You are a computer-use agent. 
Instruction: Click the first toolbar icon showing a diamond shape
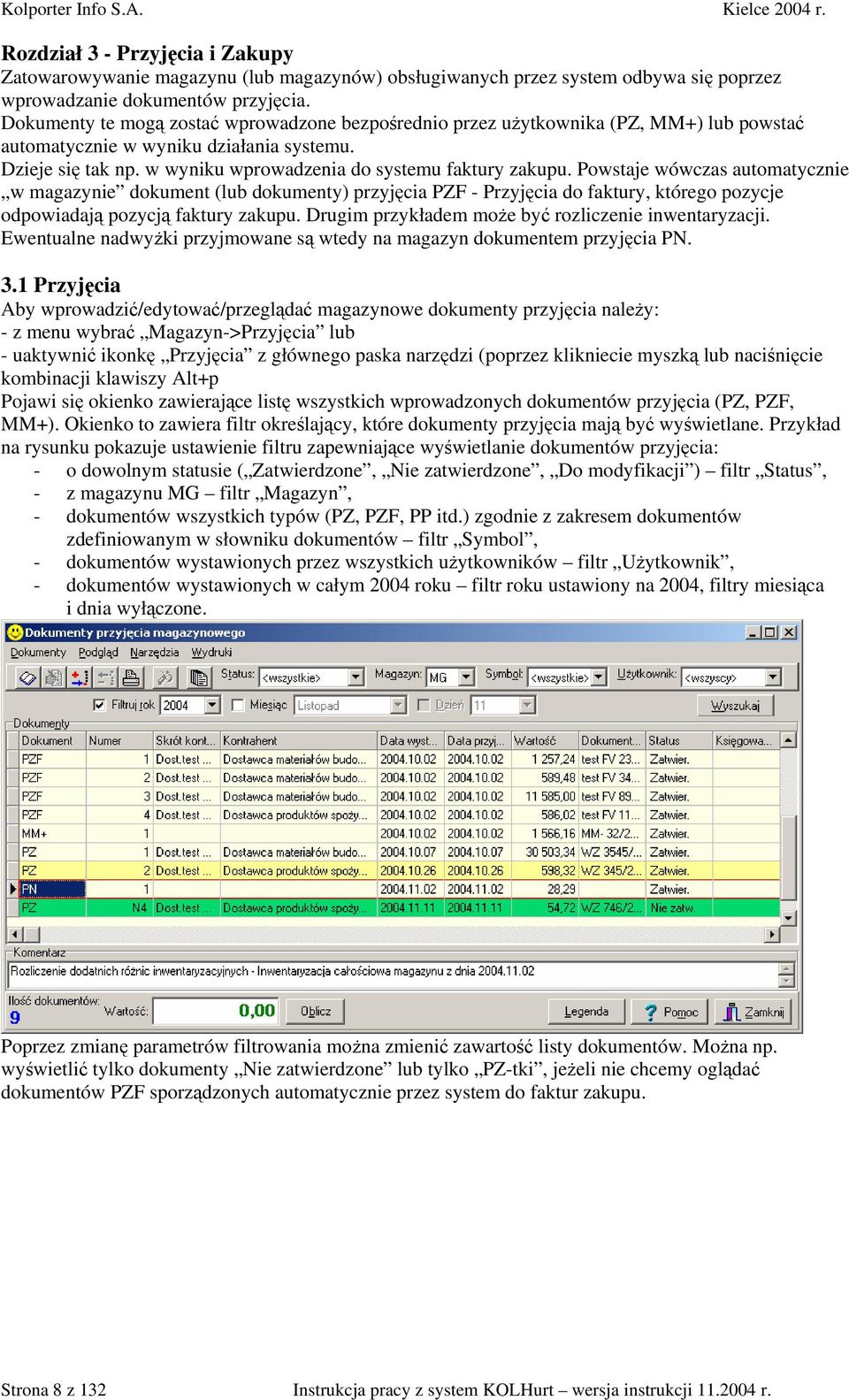click(x=27, y=677)
